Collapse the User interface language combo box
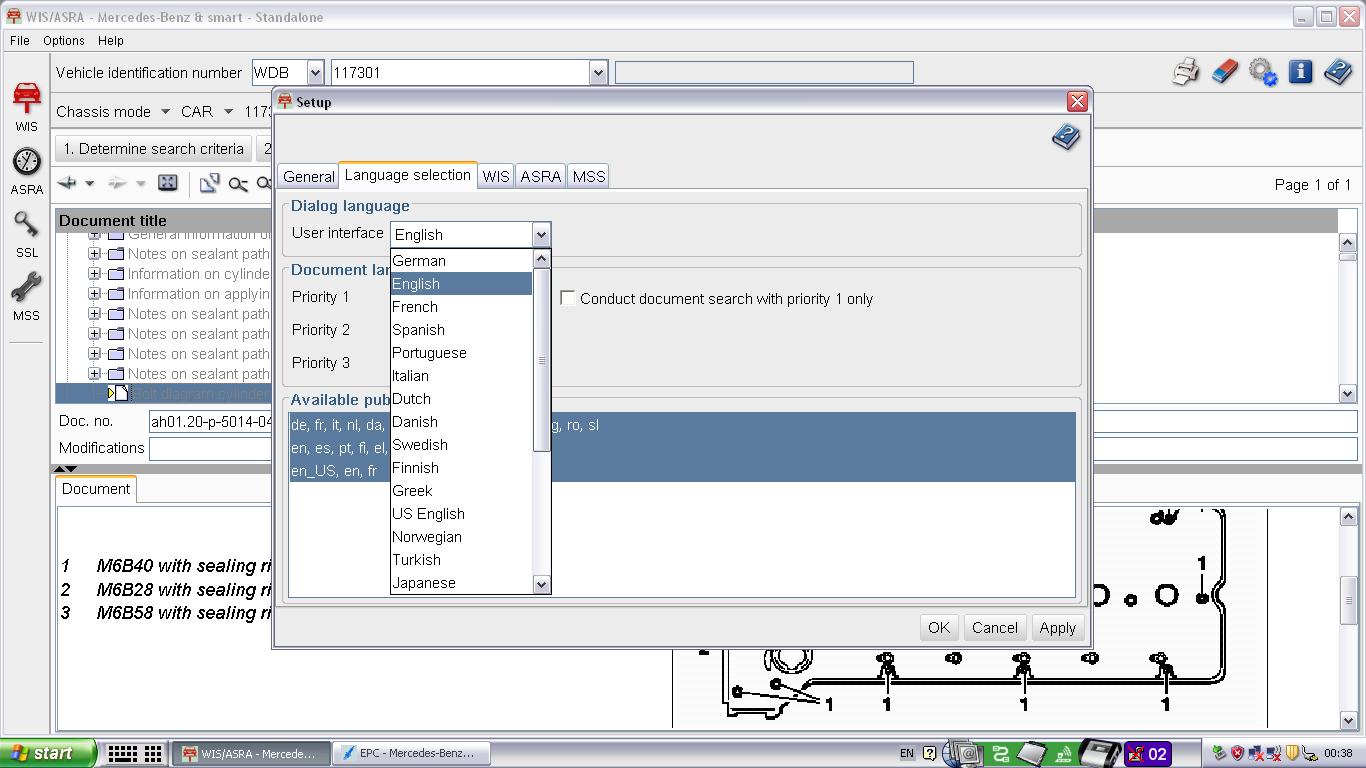This screenshot has height=768, width=1366. [541, 234]
